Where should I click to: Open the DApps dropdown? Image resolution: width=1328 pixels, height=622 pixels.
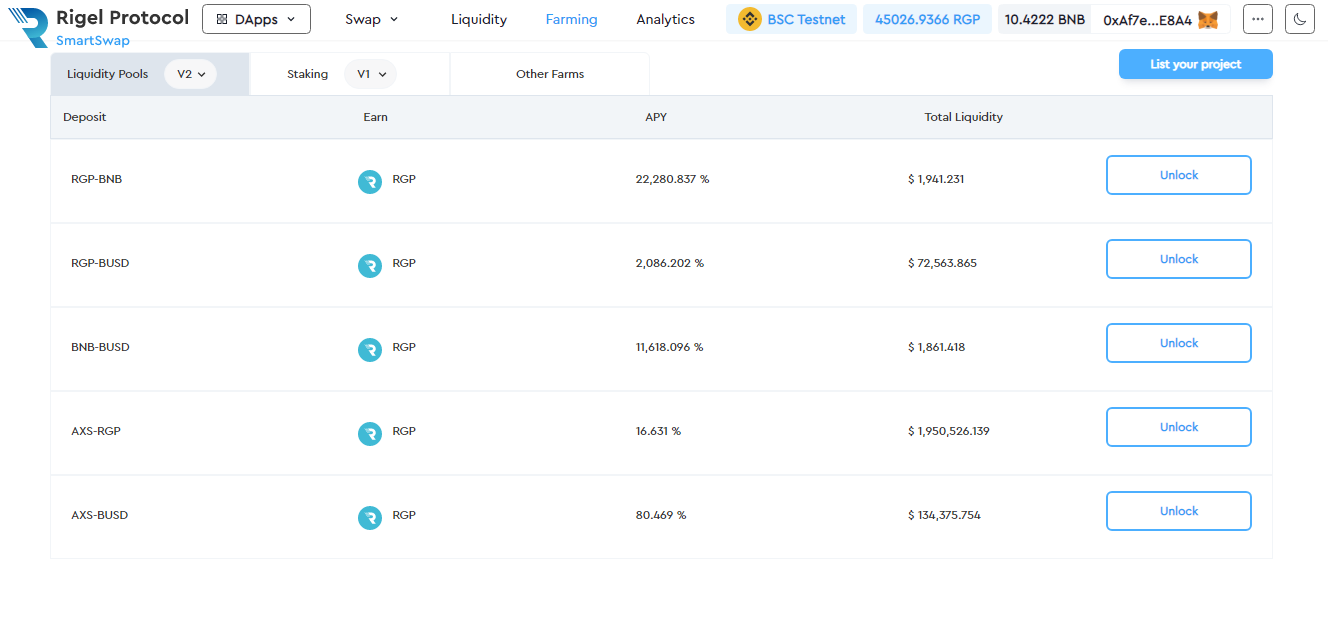point(256,19)
